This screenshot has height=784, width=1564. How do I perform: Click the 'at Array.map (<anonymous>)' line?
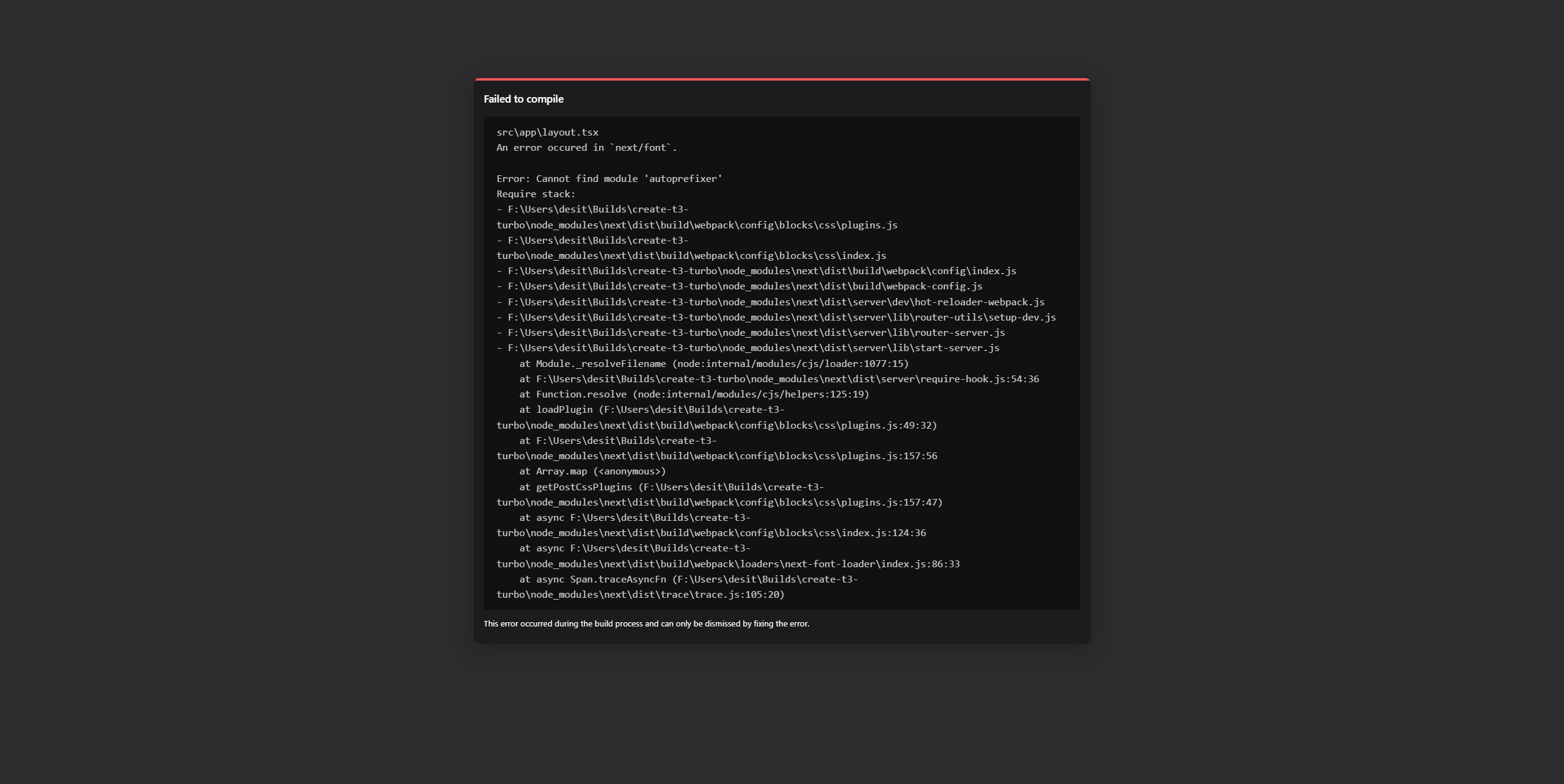pos(592,471)
